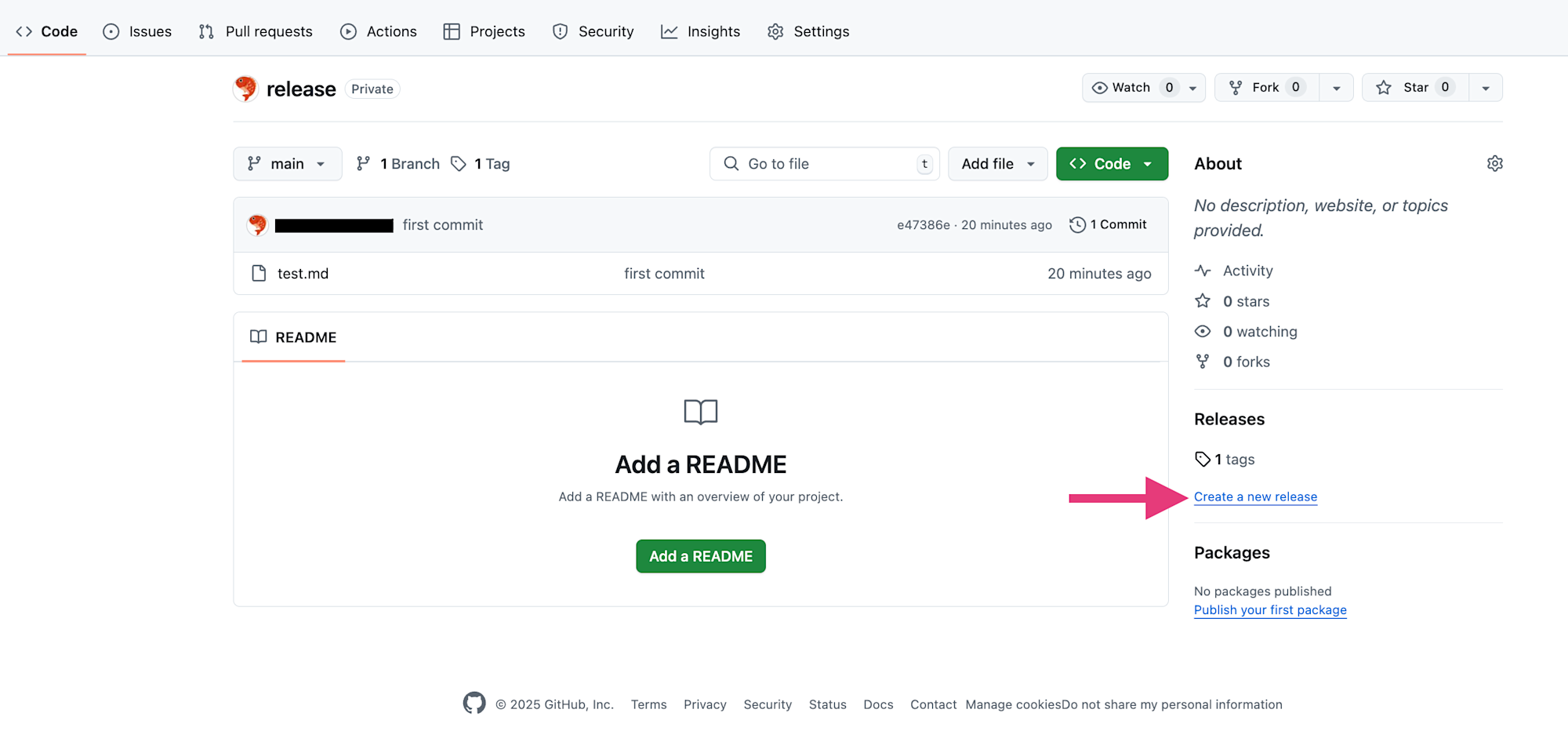Open the Issues tab

137,31
